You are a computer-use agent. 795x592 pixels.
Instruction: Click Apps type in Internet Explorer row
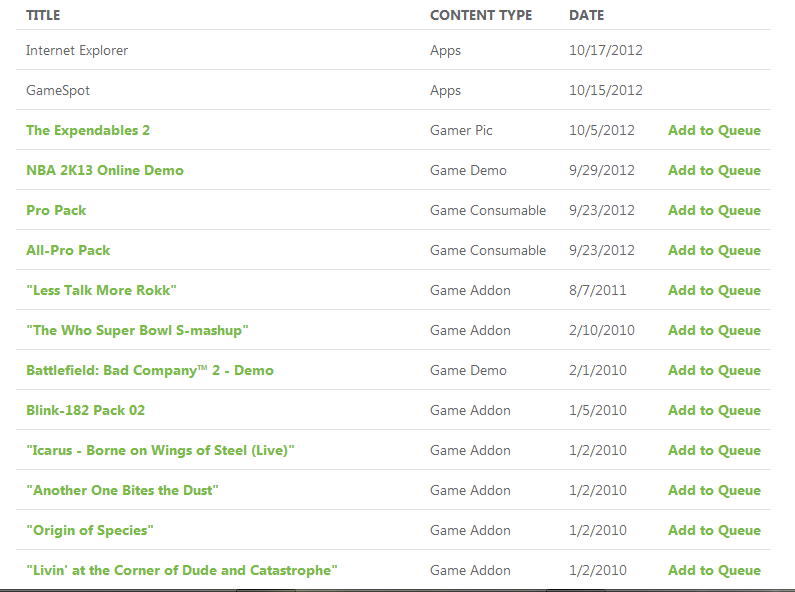pyautogui.click(x=446, y=50)
